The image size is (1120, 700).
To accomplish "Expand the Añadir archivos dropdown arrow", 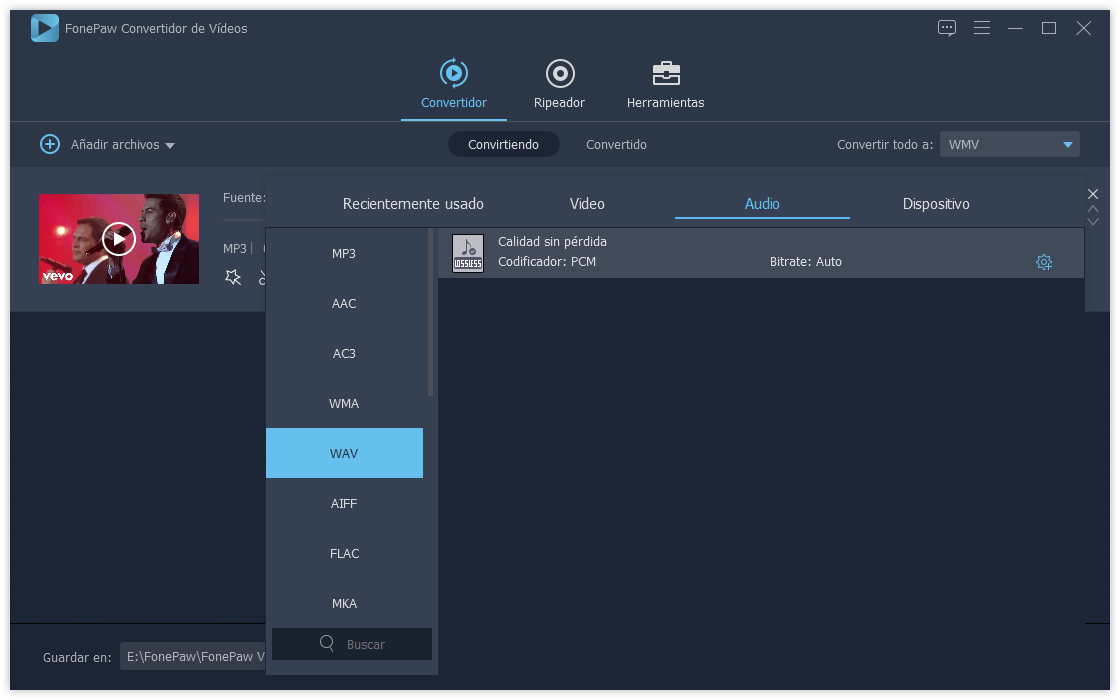I will pyautogui.click(x=170, y=146).
